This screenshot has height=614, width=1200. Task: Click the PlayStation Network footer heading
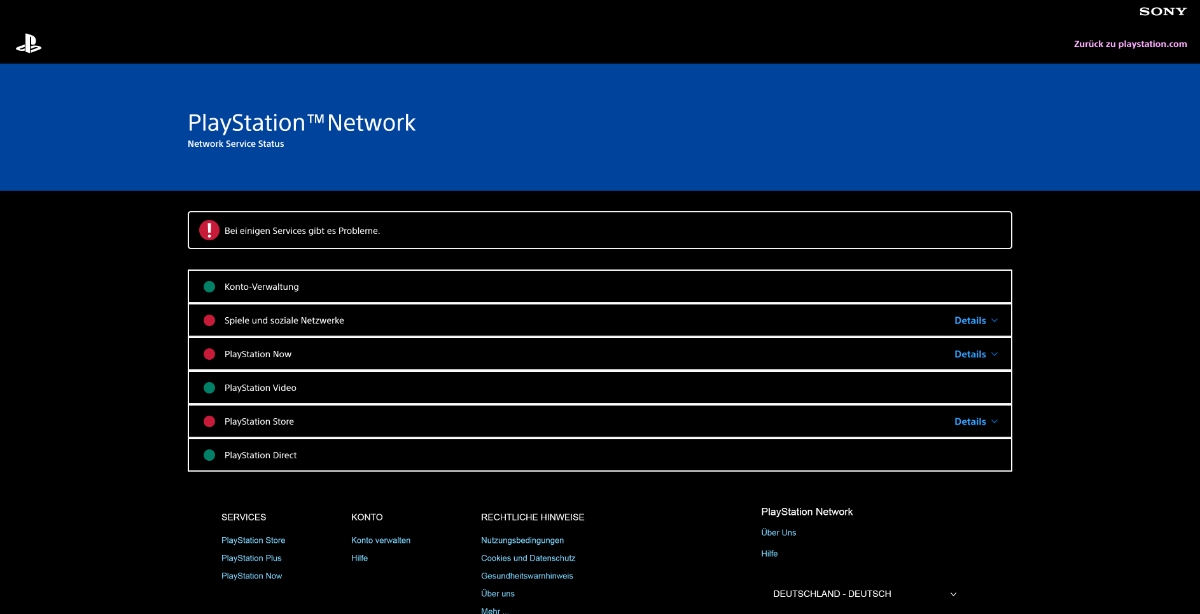click(x=807, y=512)
